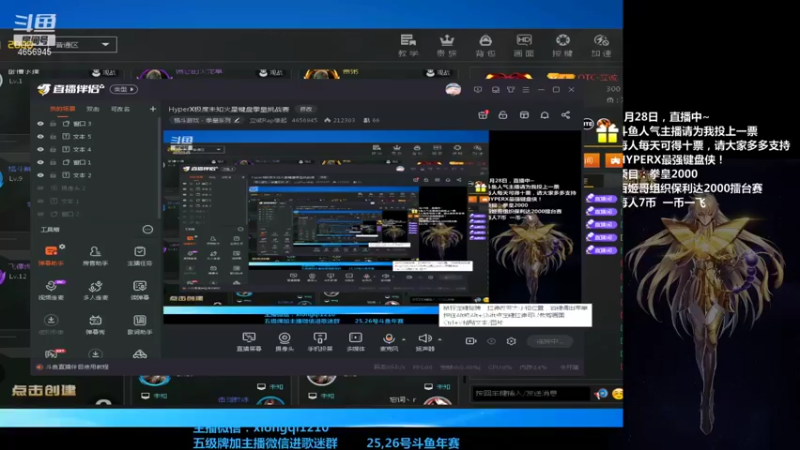
Task: Add a 多媒体 source
Action: point(356,341)
